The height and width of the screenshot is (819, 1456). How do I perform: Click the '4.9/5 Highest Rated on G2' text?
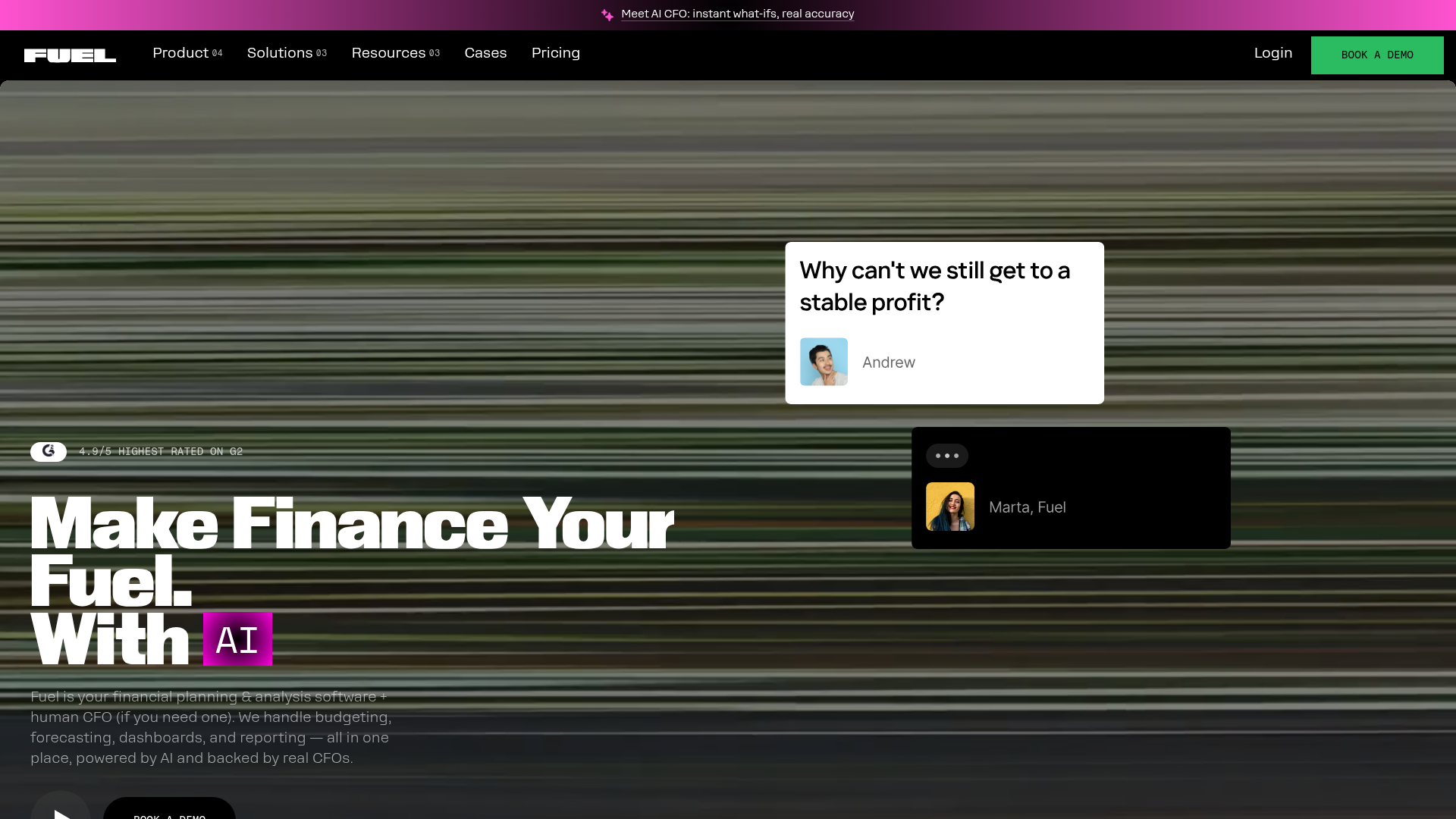[161, 451]
